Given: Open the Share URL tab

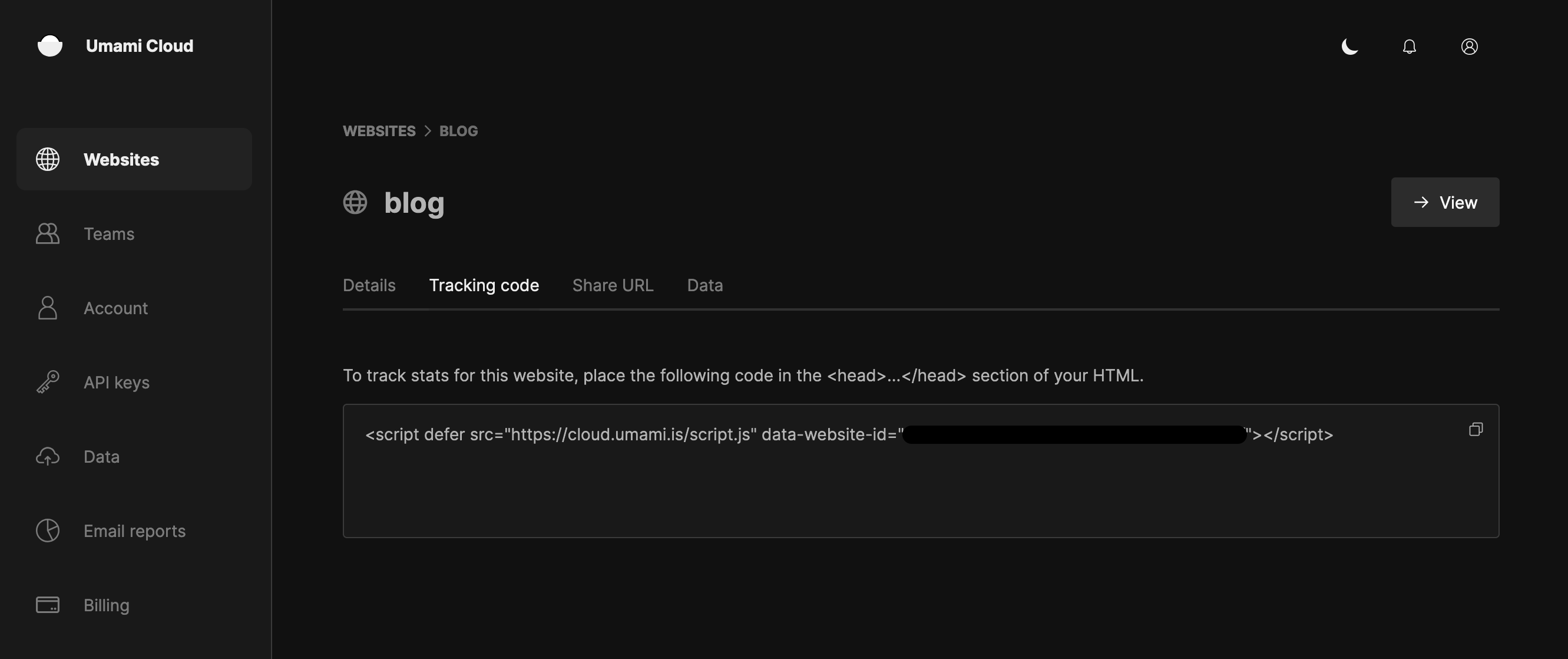Looking at the screenshot, I should coord(613,285).
